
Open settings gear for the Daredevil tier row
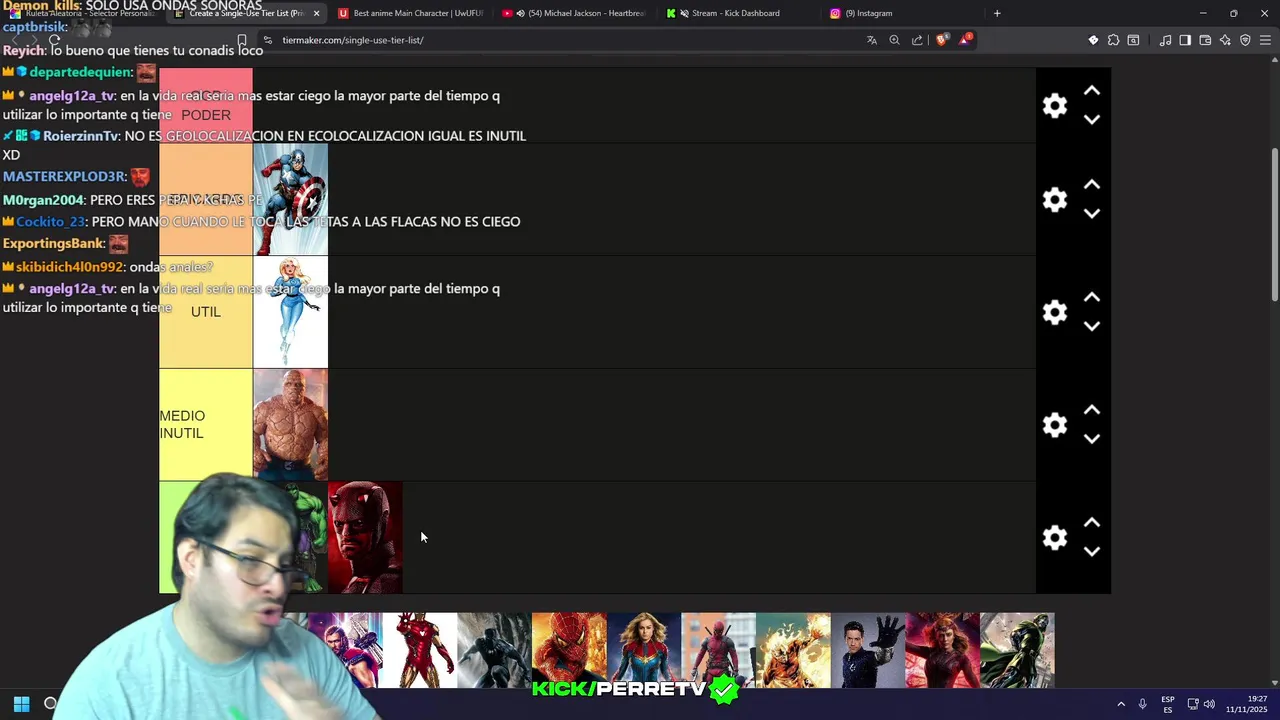pos(1054,538)
